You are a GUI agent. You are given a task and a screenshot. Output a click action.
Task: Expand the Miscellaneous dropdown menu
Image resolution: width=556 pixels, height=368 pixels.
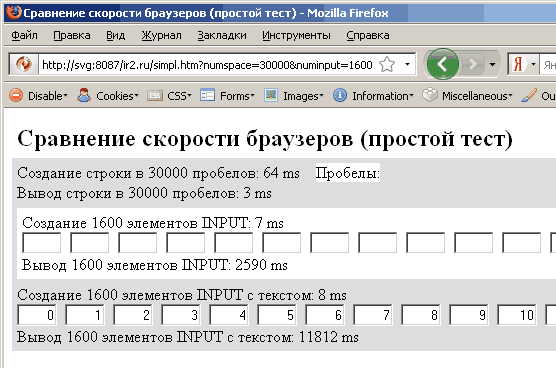[510, 96]
